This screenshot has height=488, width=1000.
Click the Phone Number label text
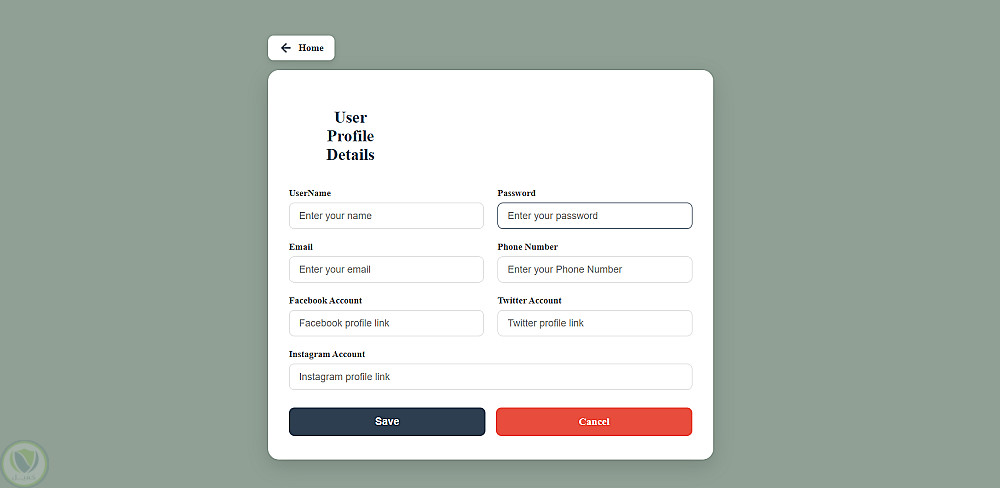click(527, 247)
